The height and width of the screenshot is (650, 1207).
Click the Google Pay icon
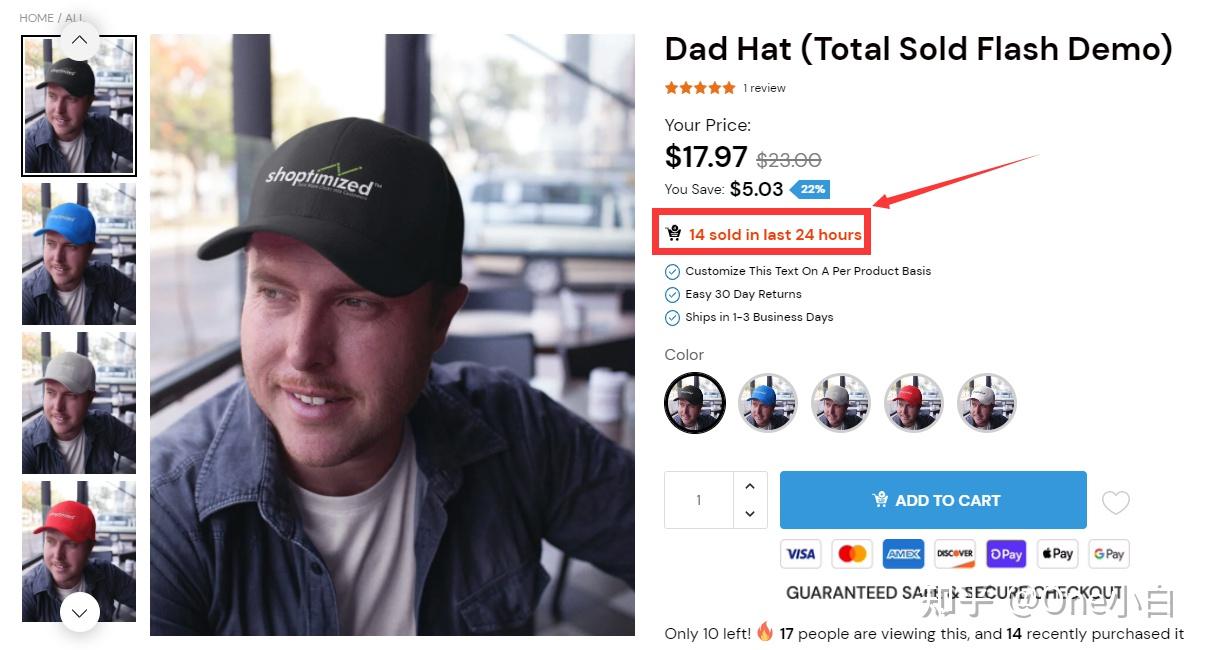pyautogui.click(x=1108, y=553)
